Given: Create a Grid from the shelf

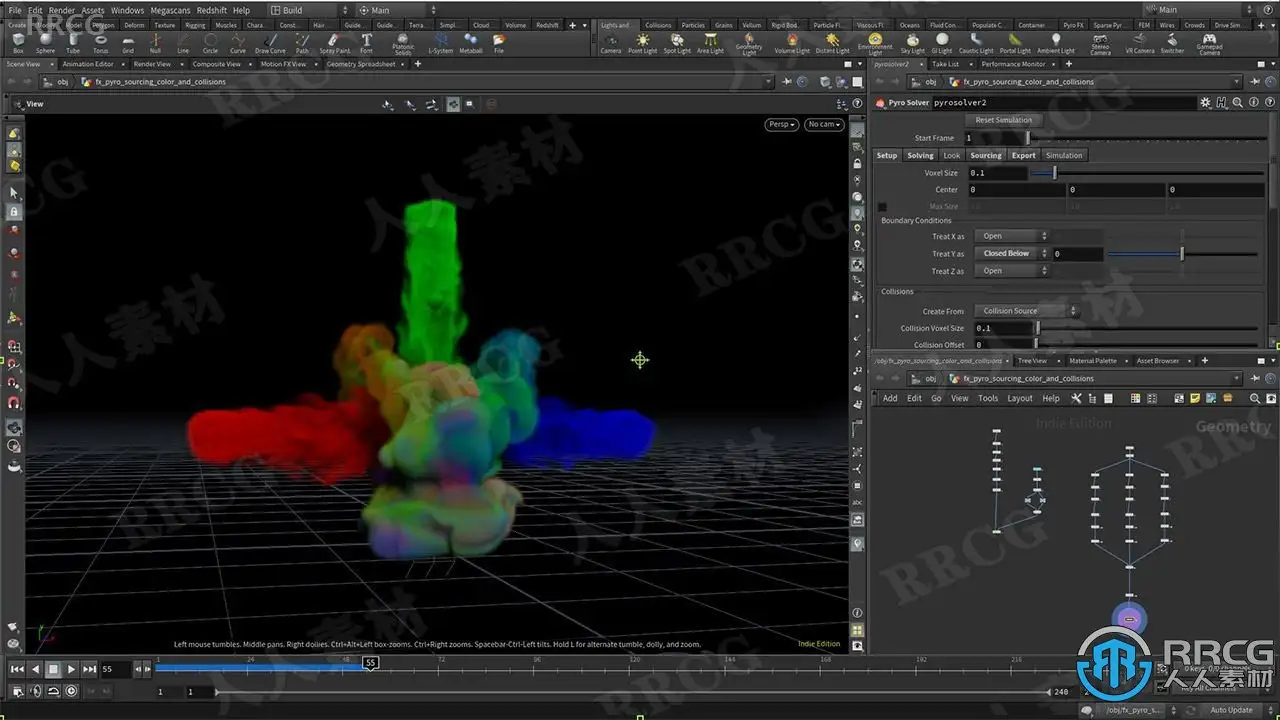Looking at the screenshot, I should [128, 42].
